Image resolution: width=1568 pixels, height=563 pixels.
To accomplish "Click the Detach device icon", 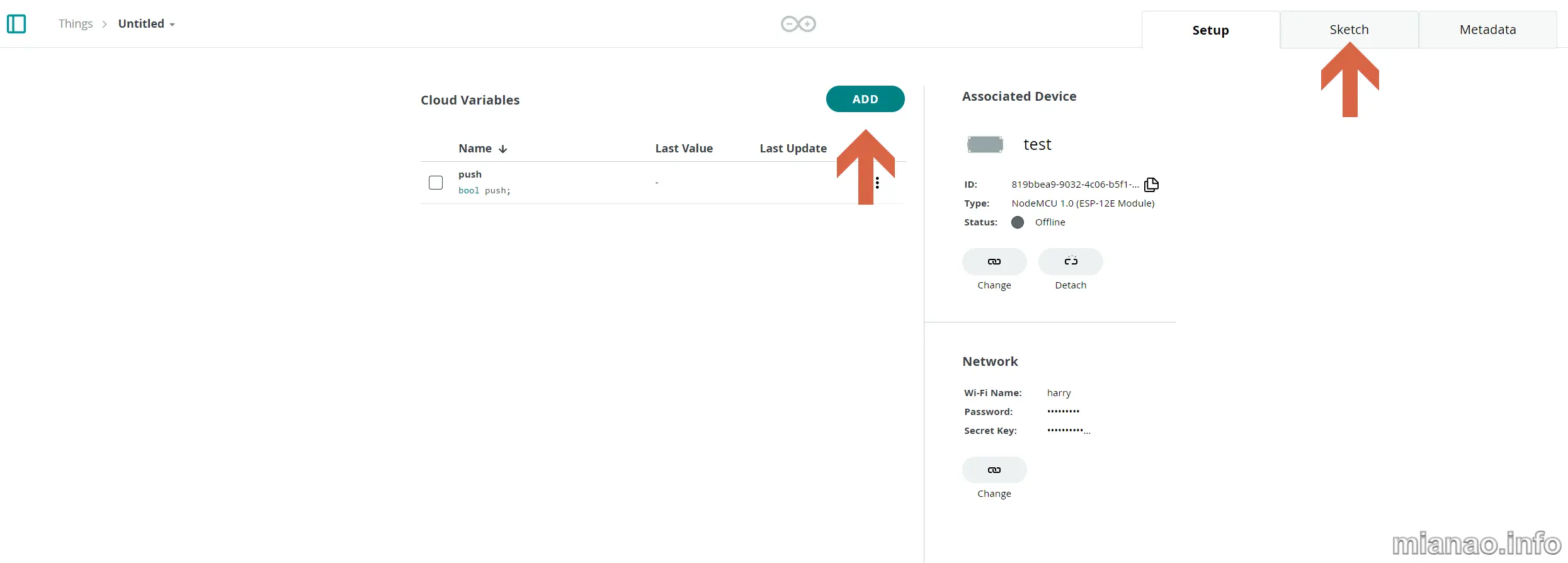I will coord(1070,261).
